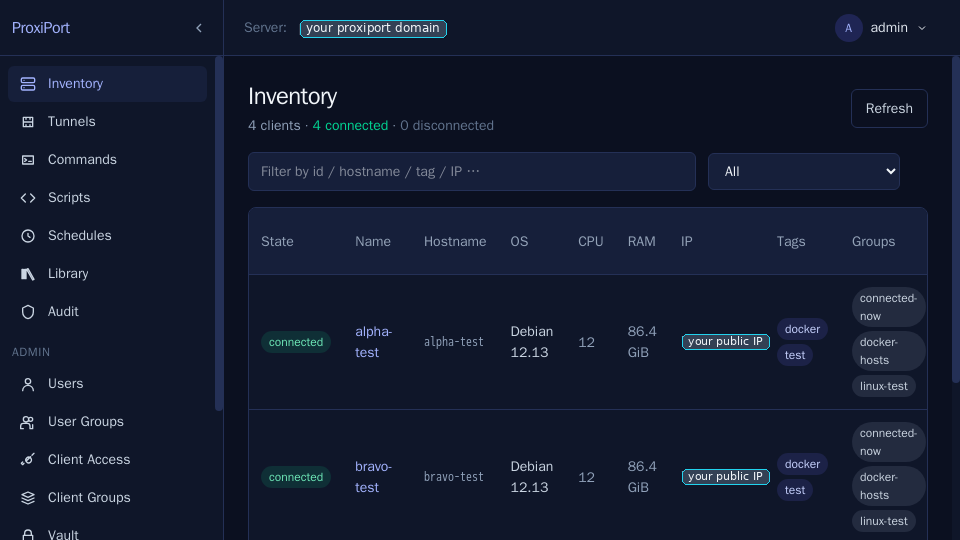960x540 pixels.
Task: Open the All state filter dropdown
Action: tap(803, 171)
